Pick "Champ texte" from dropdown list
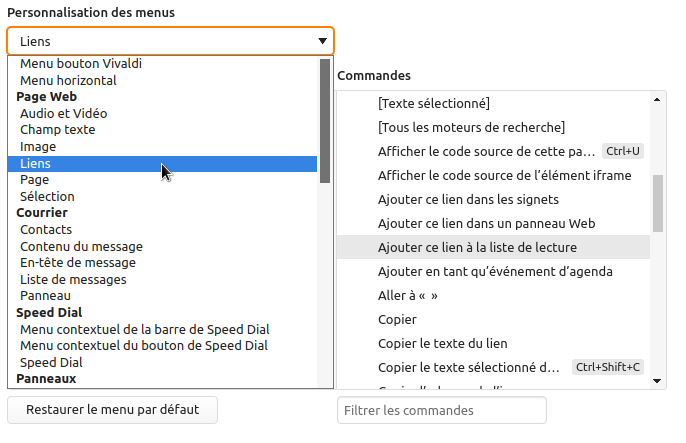686x443 pixels. [x=57, y=130]
